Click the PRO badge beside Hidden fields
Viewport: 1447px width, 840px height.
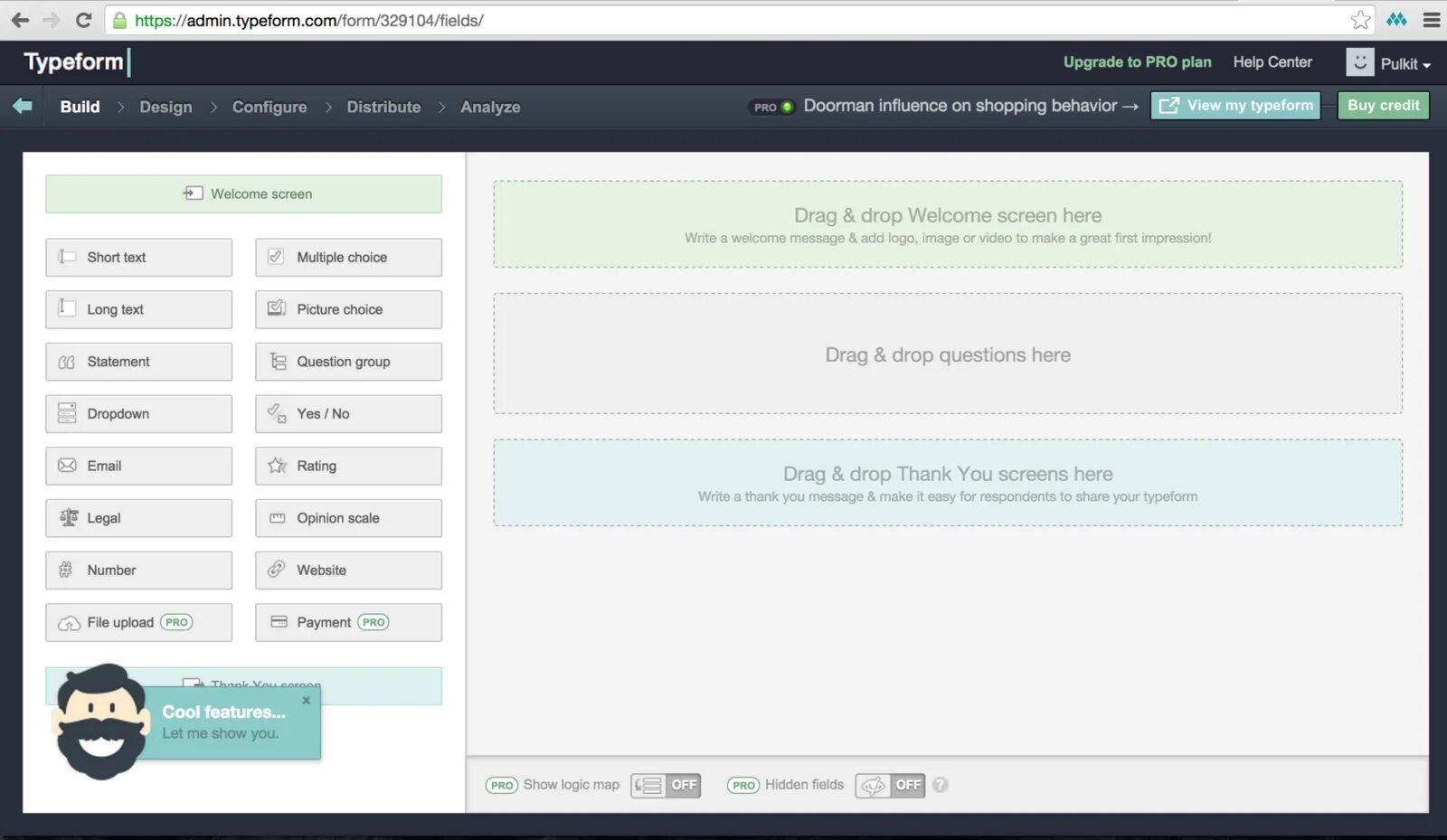743,785
